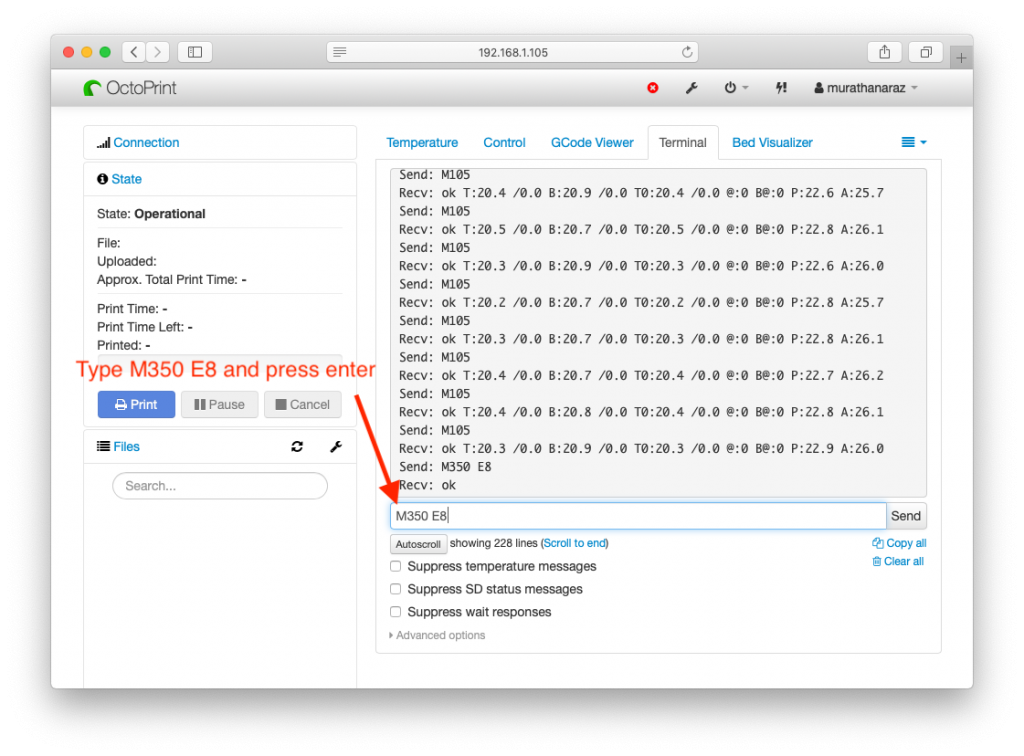Open a new Safari tab
This screenshot has width=1024, height=756.
tap(961, 58)
